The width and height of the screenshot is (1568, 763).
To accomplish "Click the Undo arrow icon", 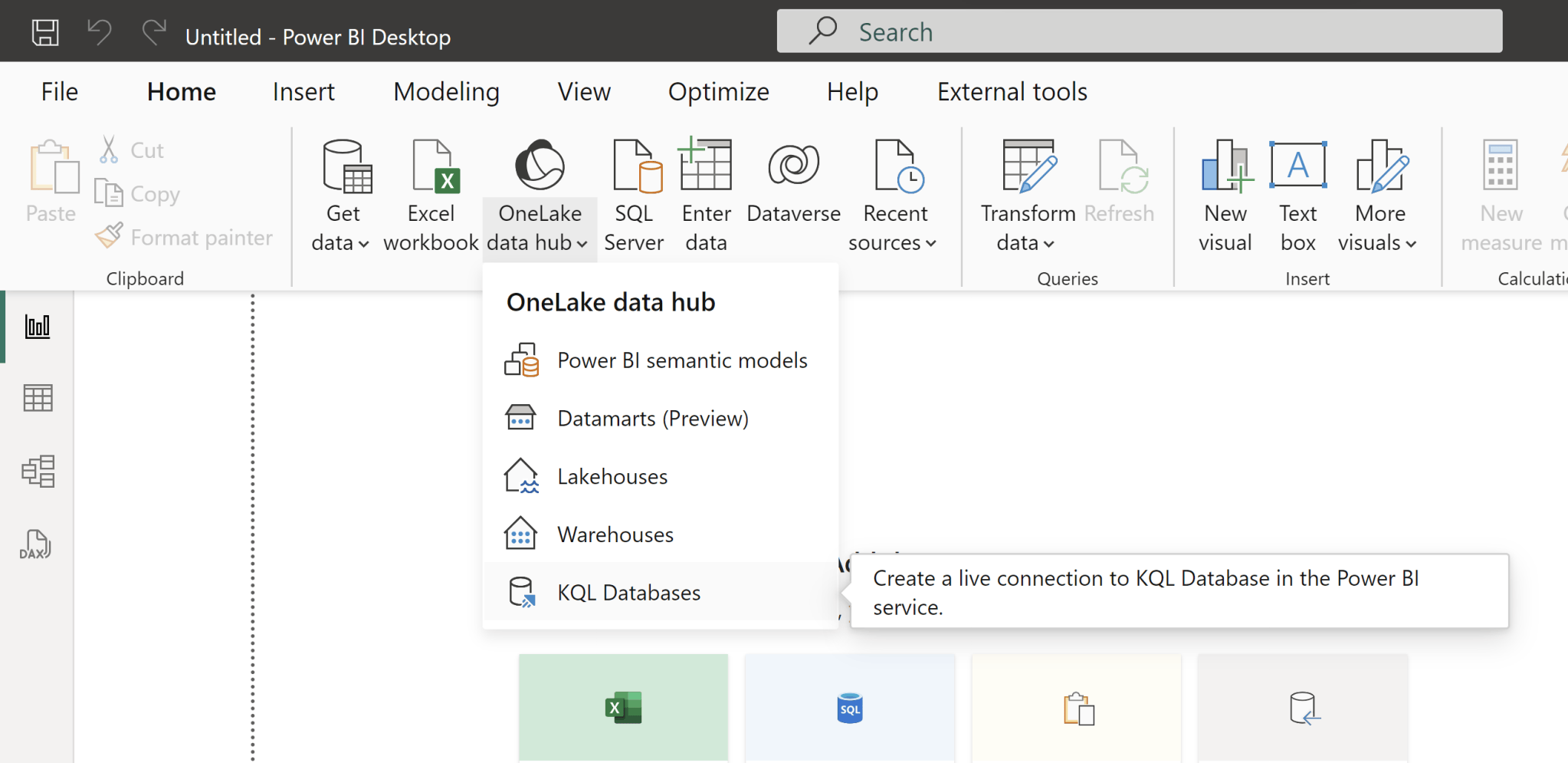I will 100,32.
